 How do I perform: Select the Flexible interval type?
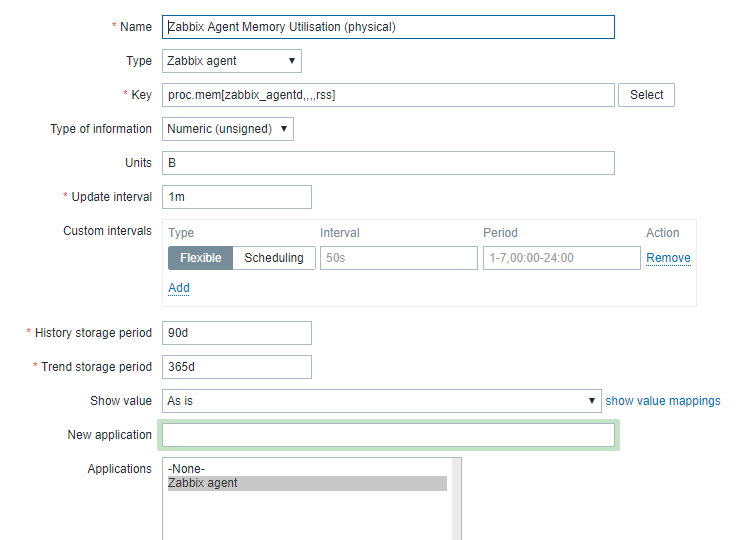pyautogui.click(x=201, y=258)
